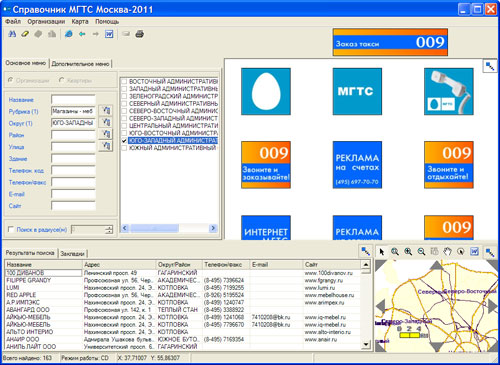Click the binoculars search icon in toolbar

12,34
